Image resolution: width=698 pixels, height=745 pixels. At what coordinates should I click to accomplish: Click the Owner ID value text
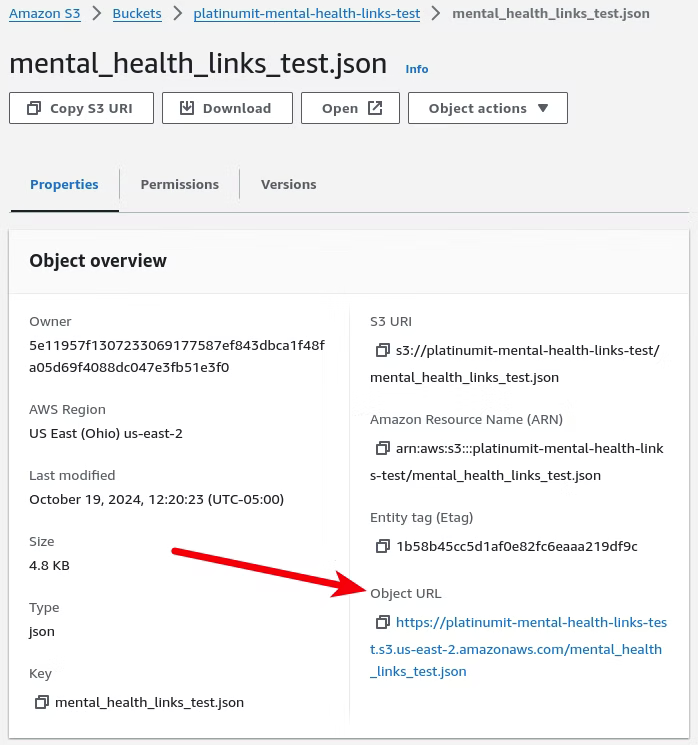(x=177, y=356)
